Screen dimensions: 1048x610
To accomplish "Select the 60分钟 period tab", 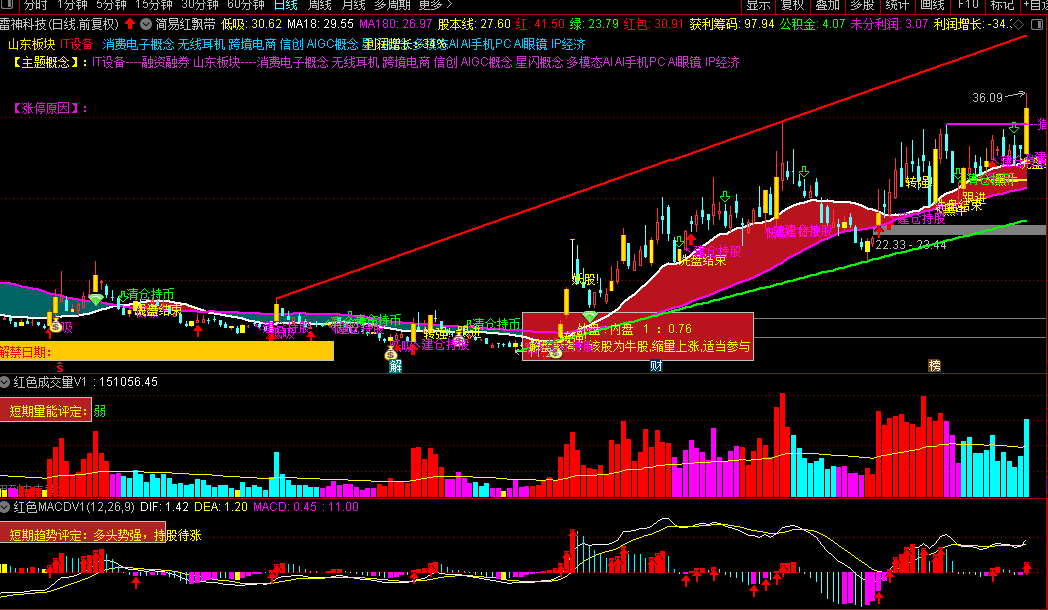I will click(246, 5).
